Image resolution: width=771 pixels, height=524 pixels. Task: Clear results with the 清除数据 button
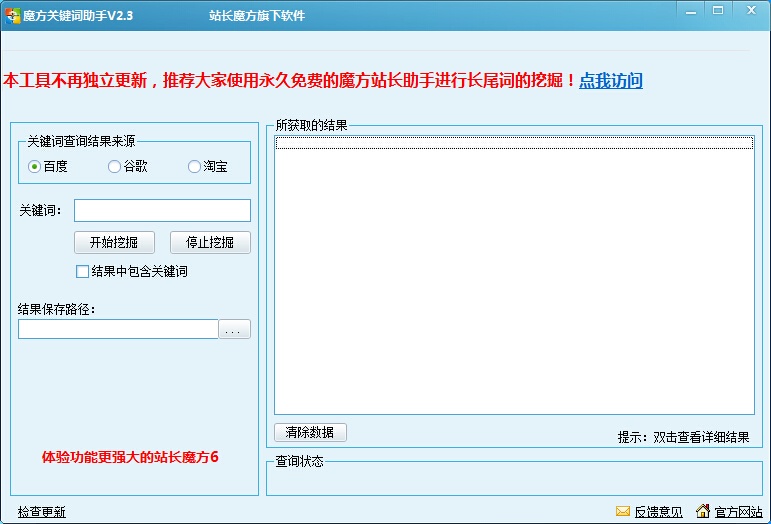[x=310, y=433]
